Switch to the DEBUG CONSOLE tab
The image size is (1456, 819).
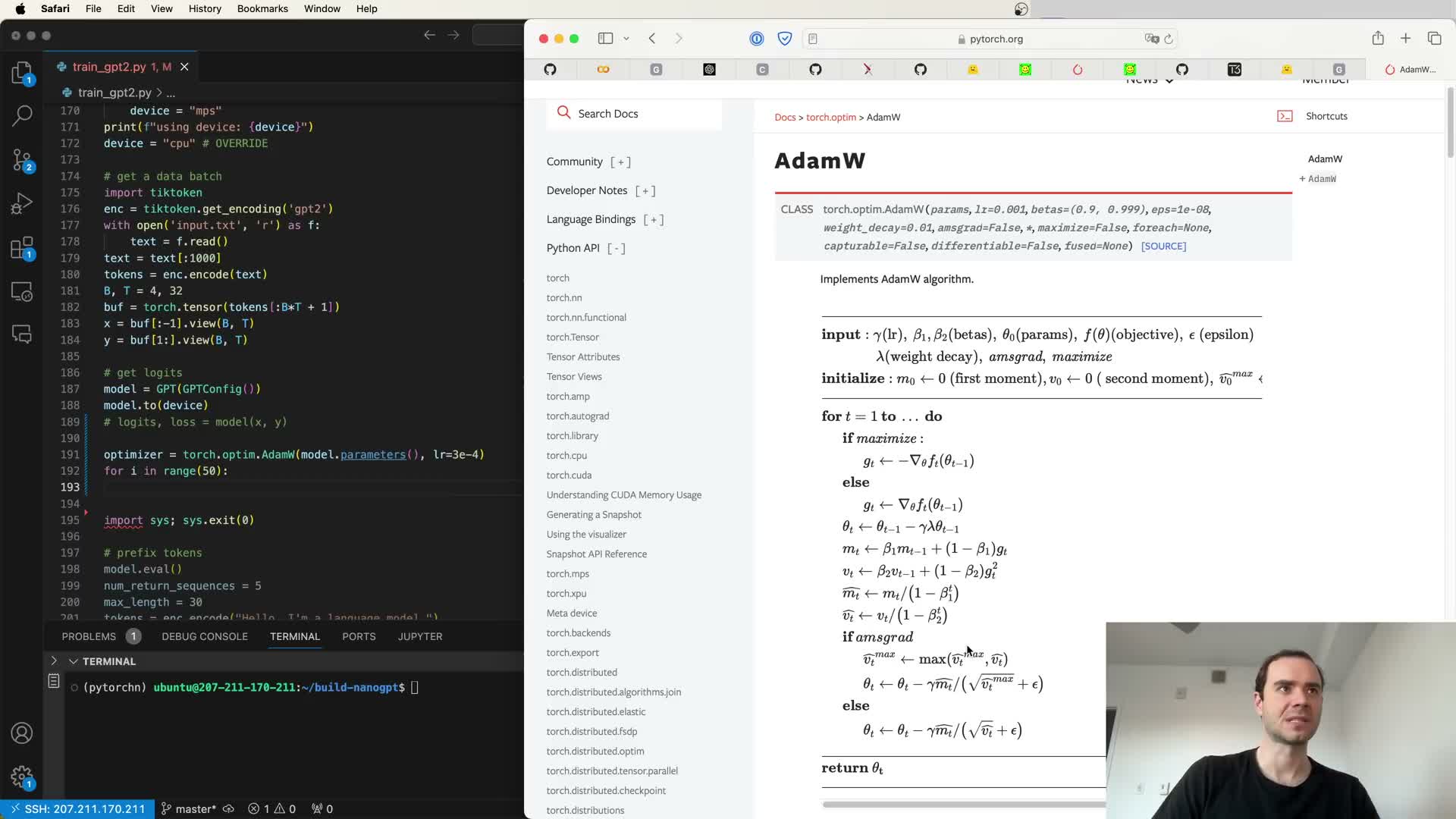click(x=205, y=636)
